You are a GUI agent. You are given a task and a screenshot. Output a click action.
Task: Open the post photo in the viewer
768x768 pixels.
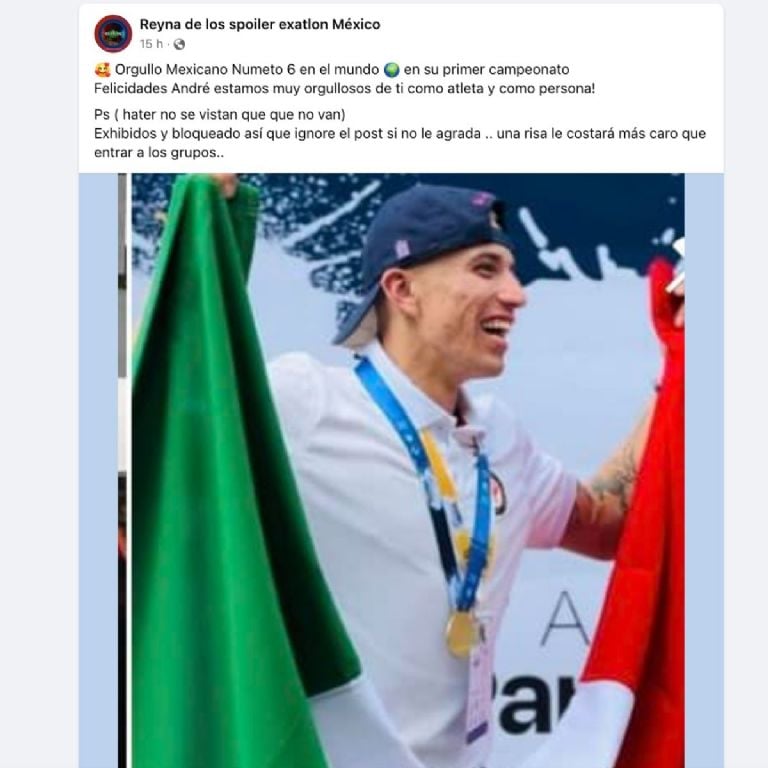[401, 470]
